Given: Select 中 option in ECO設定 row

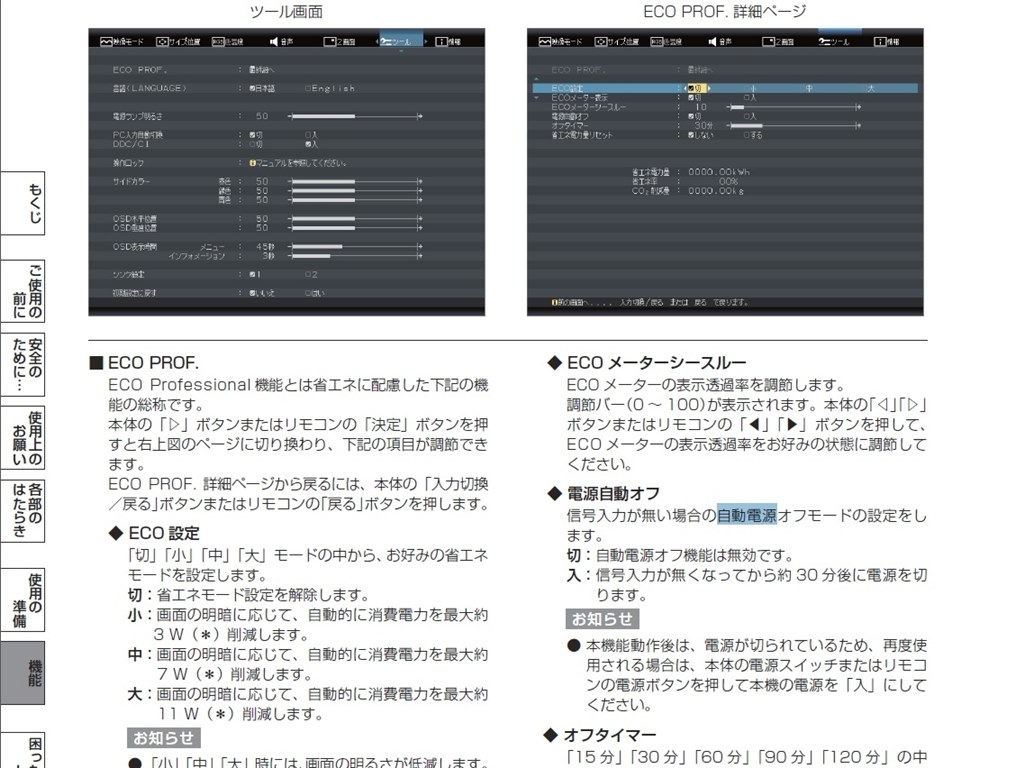Looking at the screenshot, I should point(809,88).
